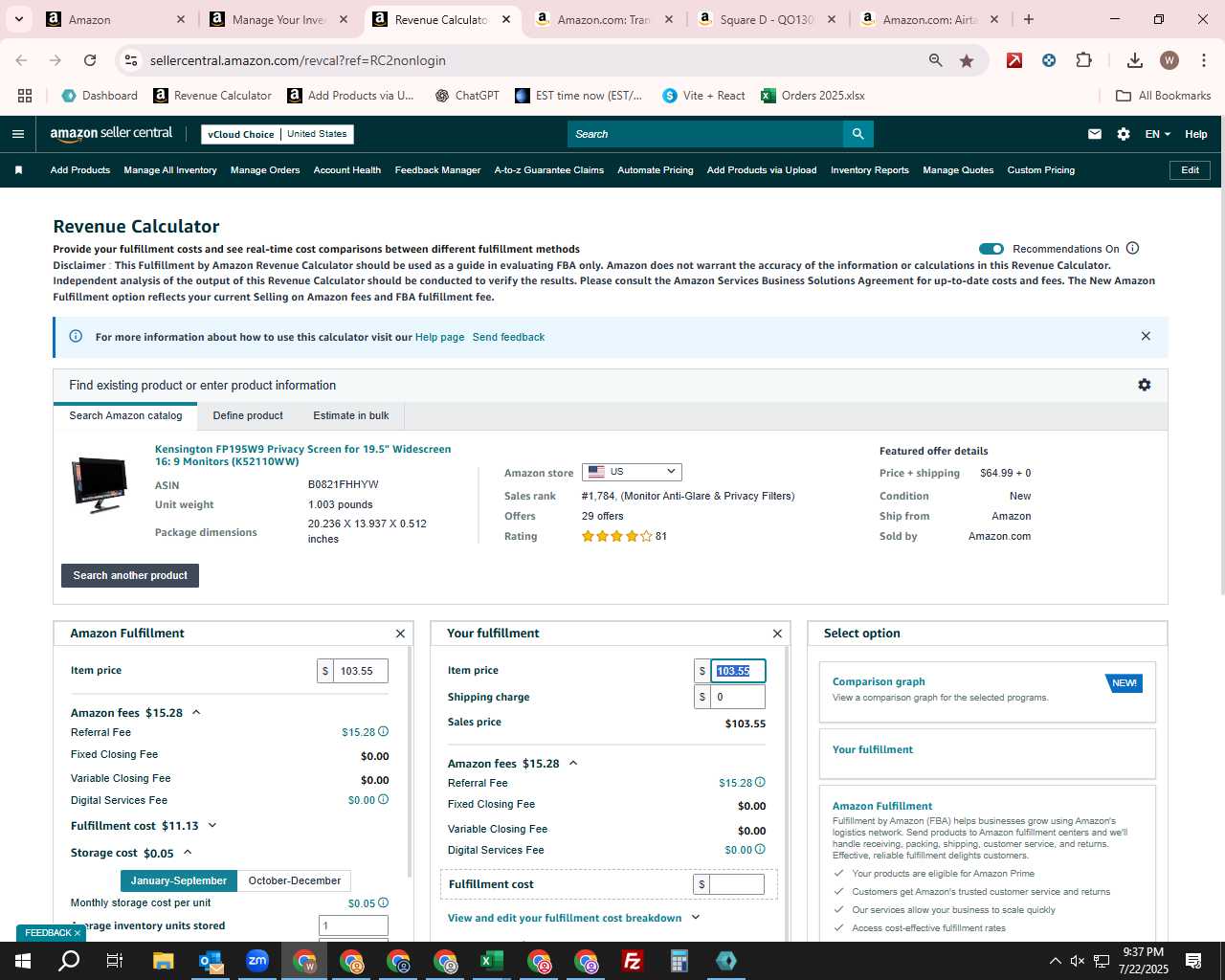Open All Bookmarks folder
The image size is (1225, 980).
pyautogui.click(x=1164, y=96)
